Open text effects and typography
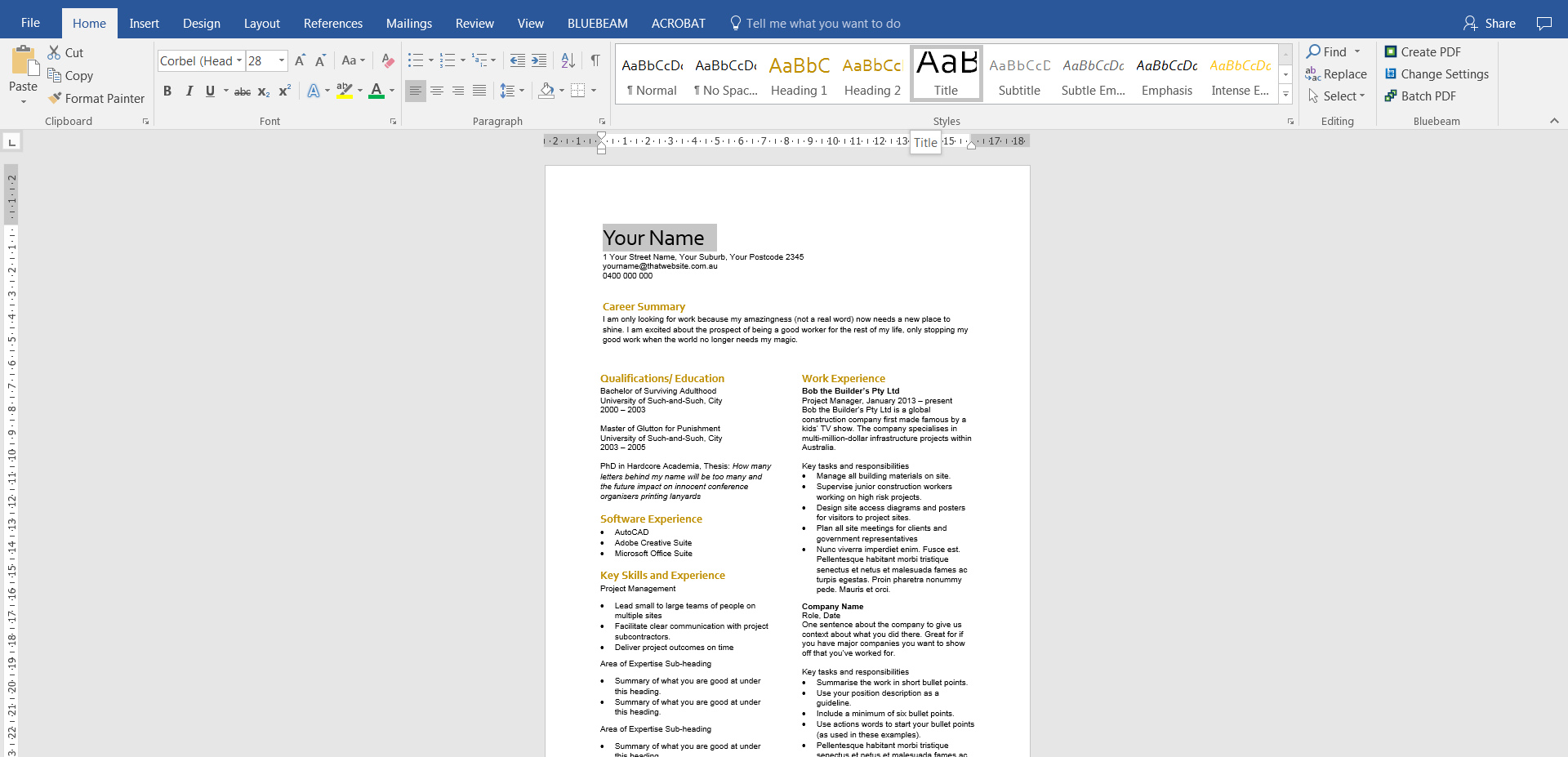Image resolution: width=1568 pixels, height=757 pixels. tap(314, 91)
